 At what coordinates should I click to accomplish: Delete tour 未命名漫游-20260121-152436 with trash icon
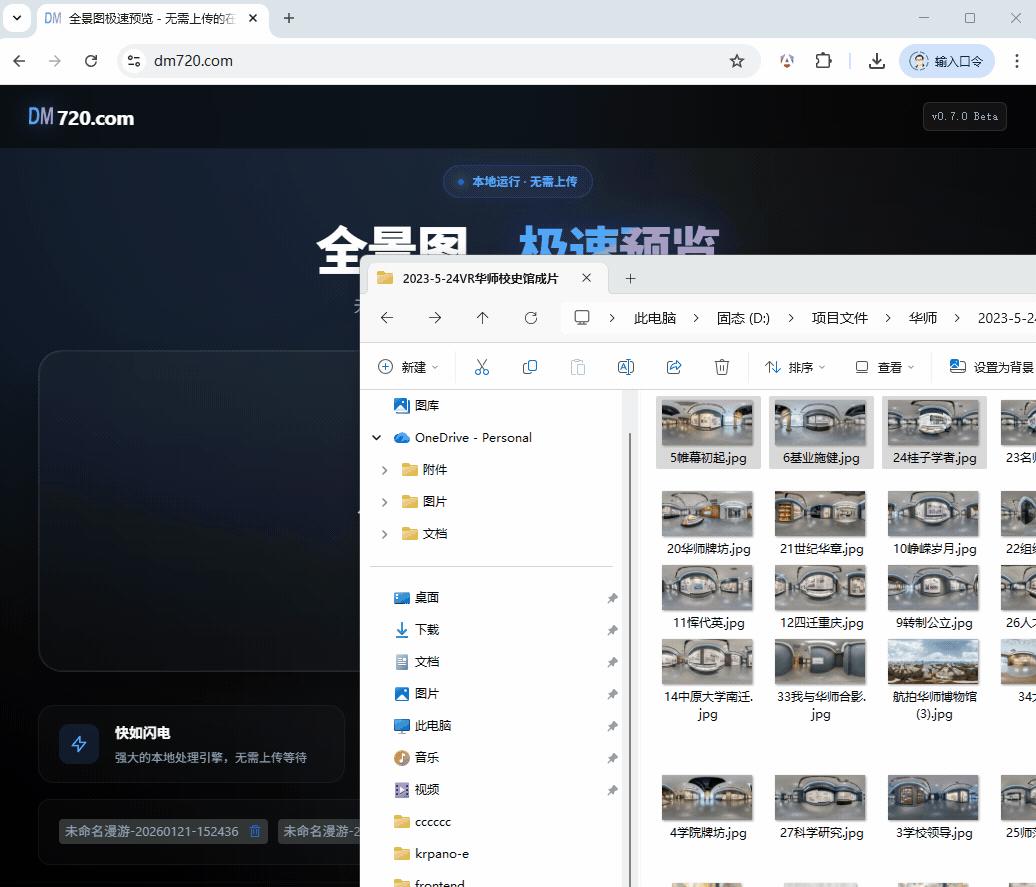click(255, 831)
